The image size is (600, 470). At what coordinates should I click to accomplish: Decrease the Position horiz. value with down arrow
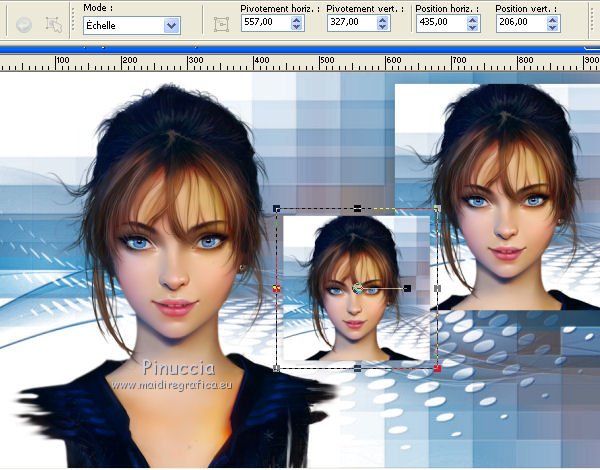click(473, 27)
